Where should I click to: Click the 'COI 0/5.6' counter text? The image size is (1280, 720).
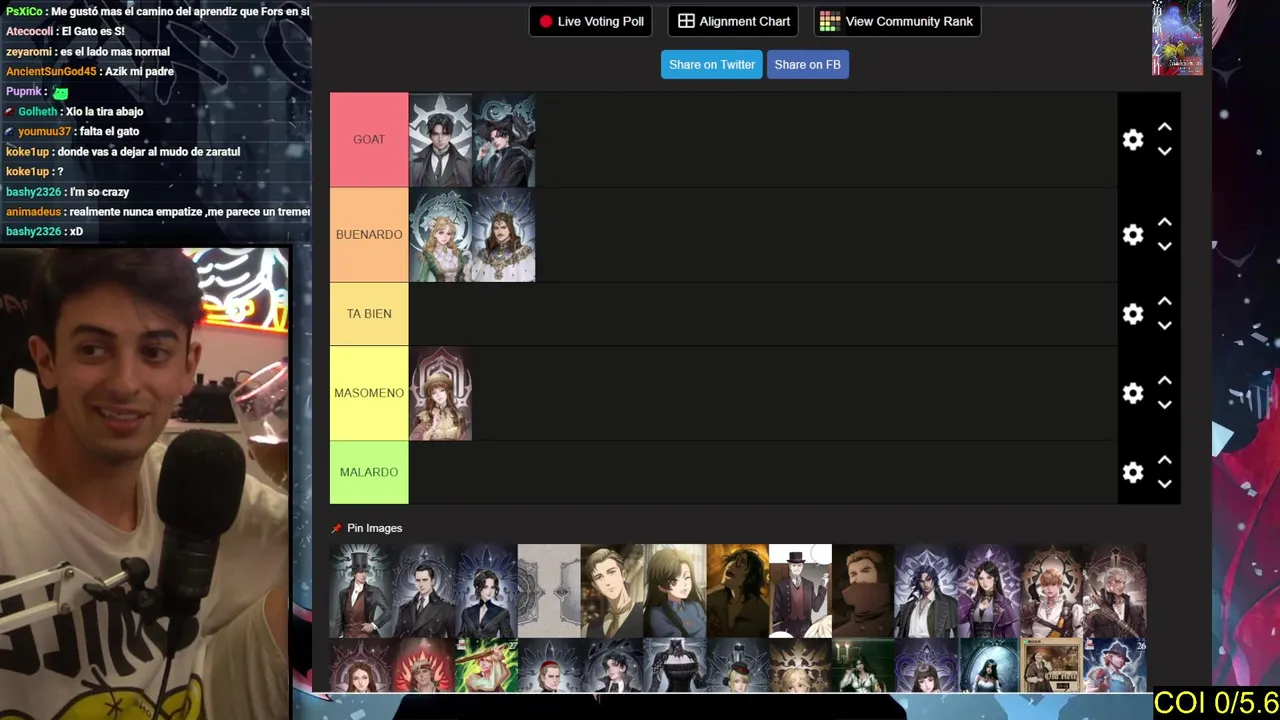[1216, 702]
